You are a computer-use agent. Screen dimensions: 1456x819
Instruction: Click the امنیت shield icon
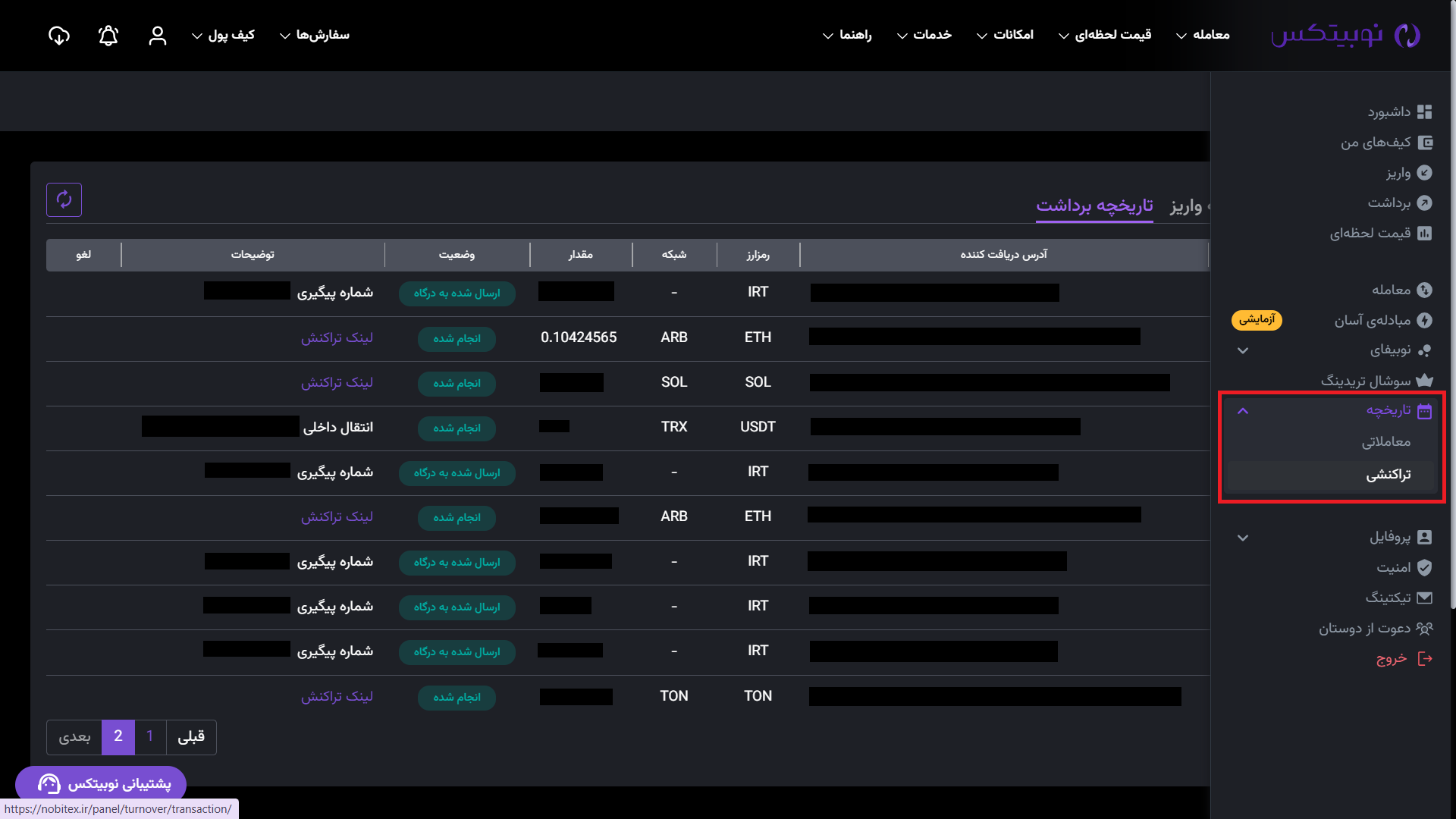(1425, 567)
